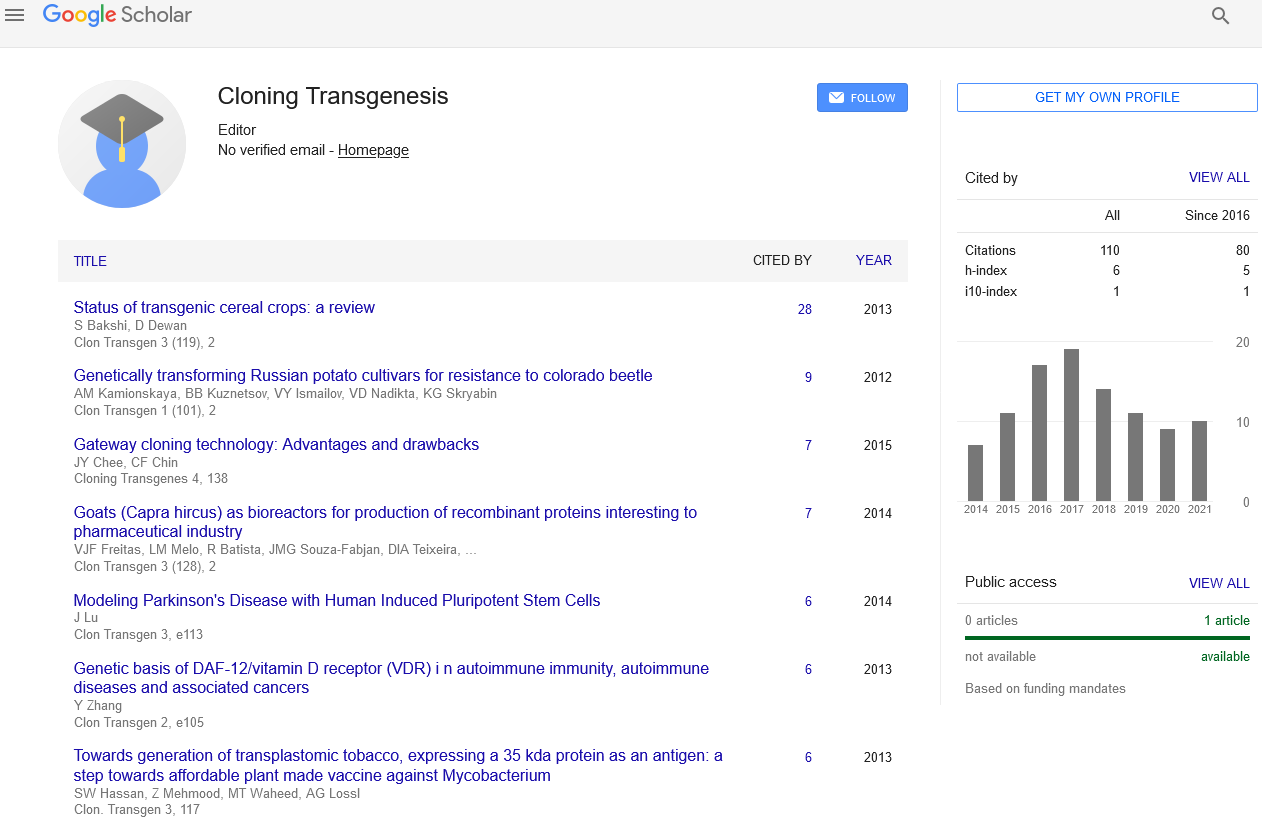Click the green public access progress bar
1262x828 pixels.
pyautogui.click(x=1107, y=637)
